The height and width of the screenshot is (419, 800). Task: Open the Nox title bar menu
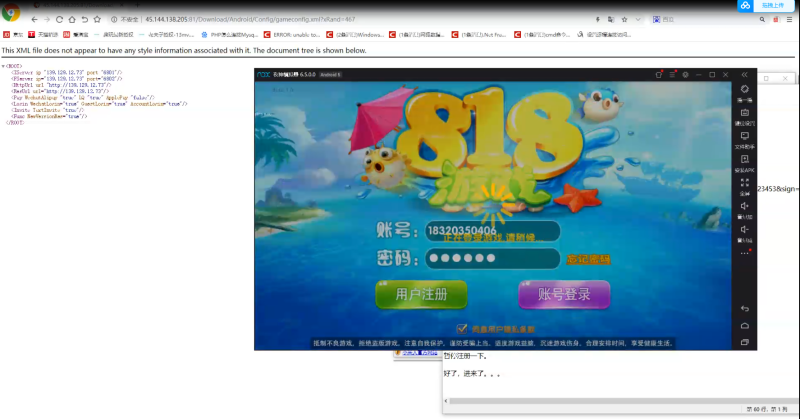point(672,75)
